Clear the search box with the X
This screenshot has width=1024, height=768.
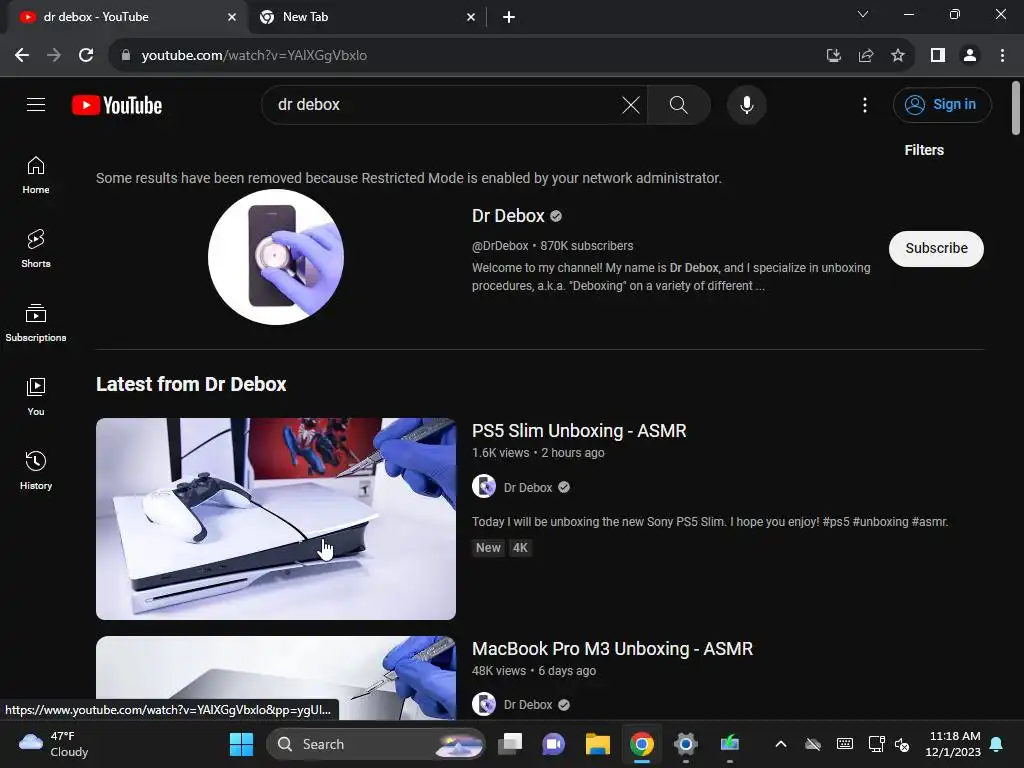(630, 104)
